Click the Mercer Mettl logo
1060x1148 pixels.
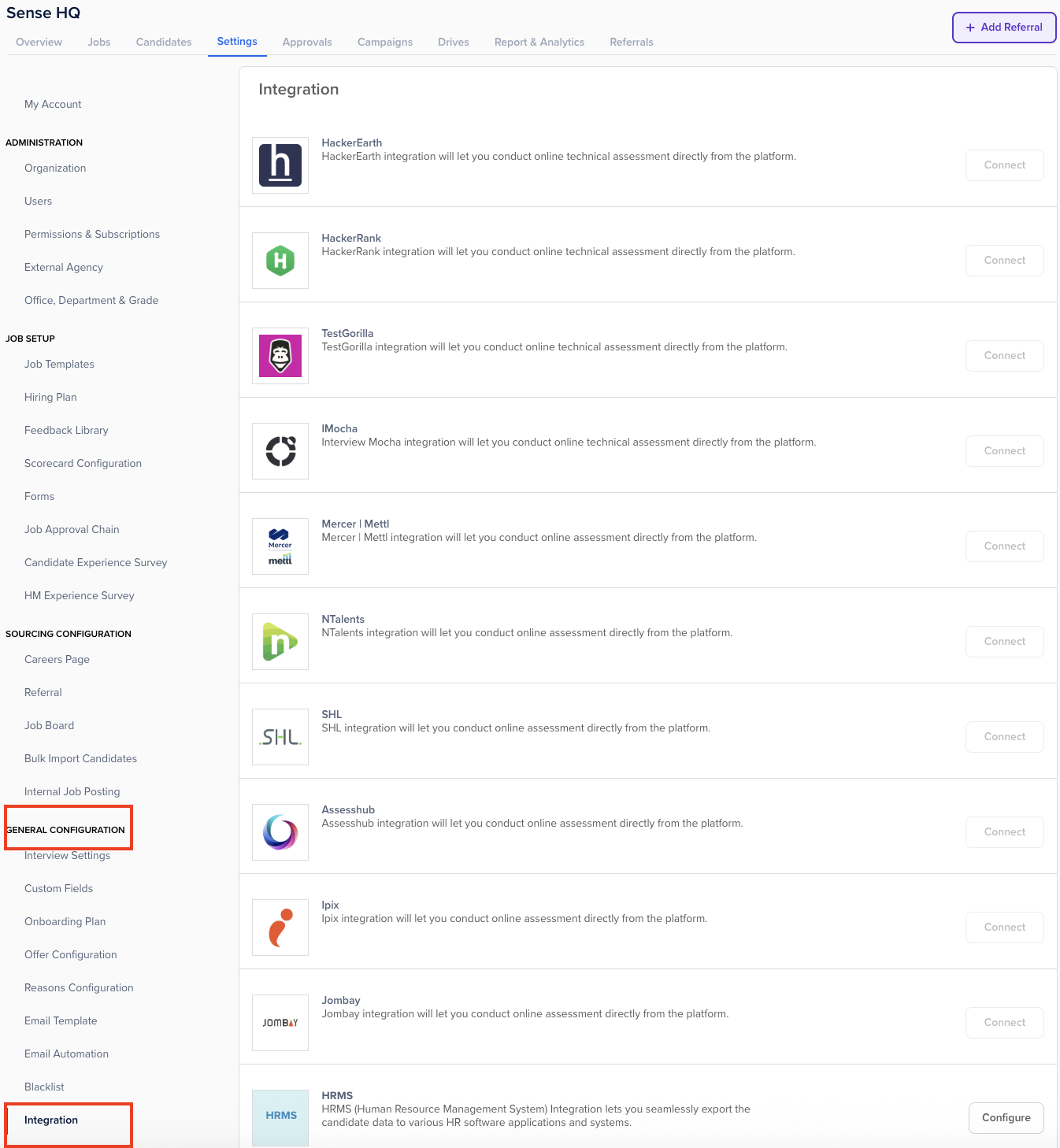tap(280, 546)
